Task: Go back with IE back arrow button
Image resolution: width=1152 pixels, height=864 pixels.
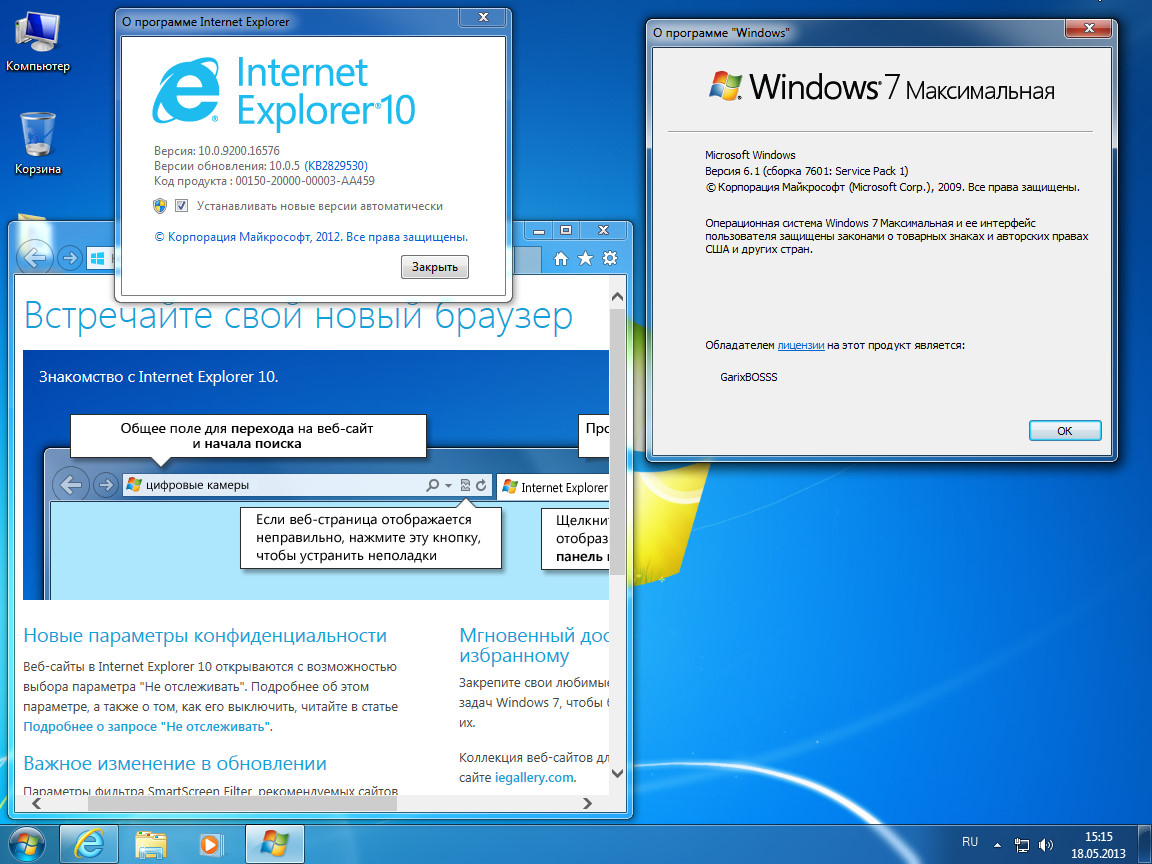Action: (x=34, y=258)
